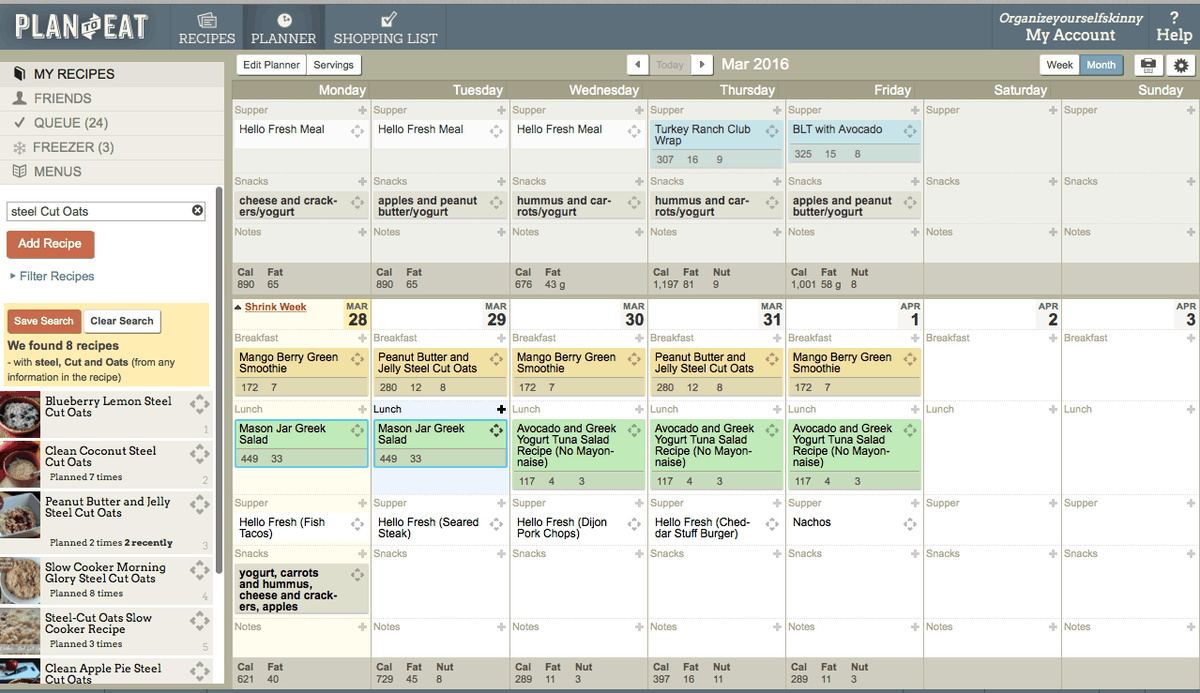1200x693 pixels.
Task: Open planner settings via the gear icon
Action: (x=1181, y=65)
